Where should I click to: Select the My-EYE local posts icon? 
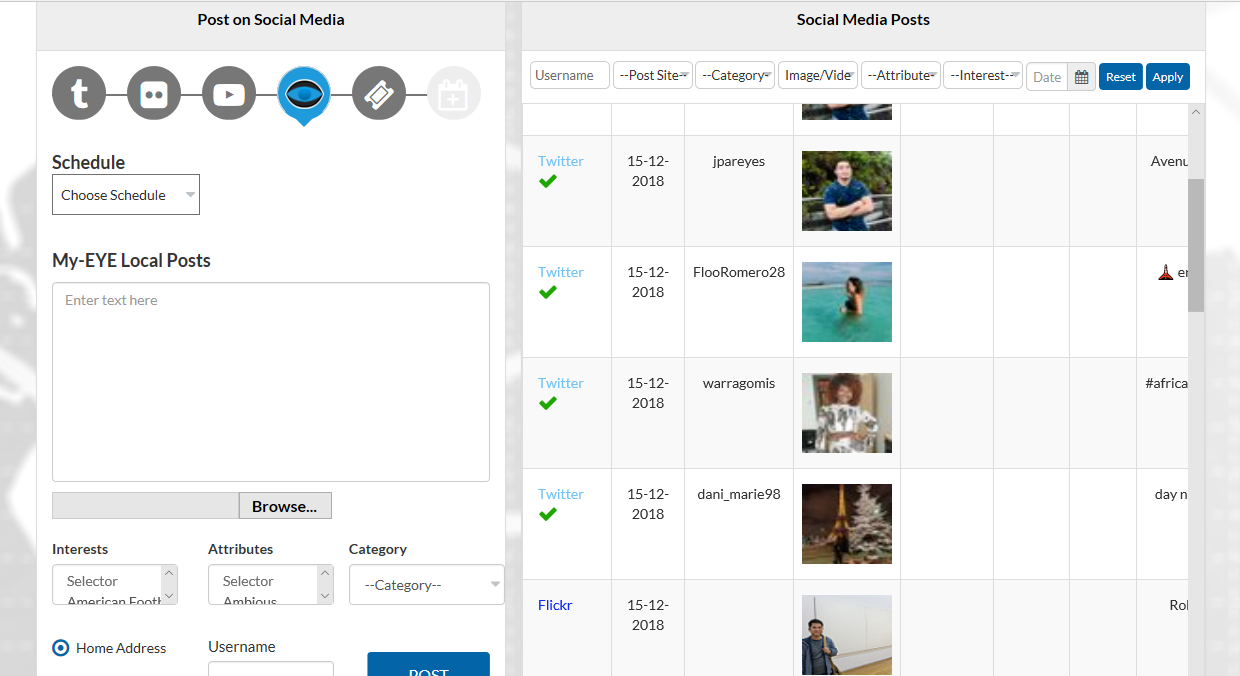304,95
